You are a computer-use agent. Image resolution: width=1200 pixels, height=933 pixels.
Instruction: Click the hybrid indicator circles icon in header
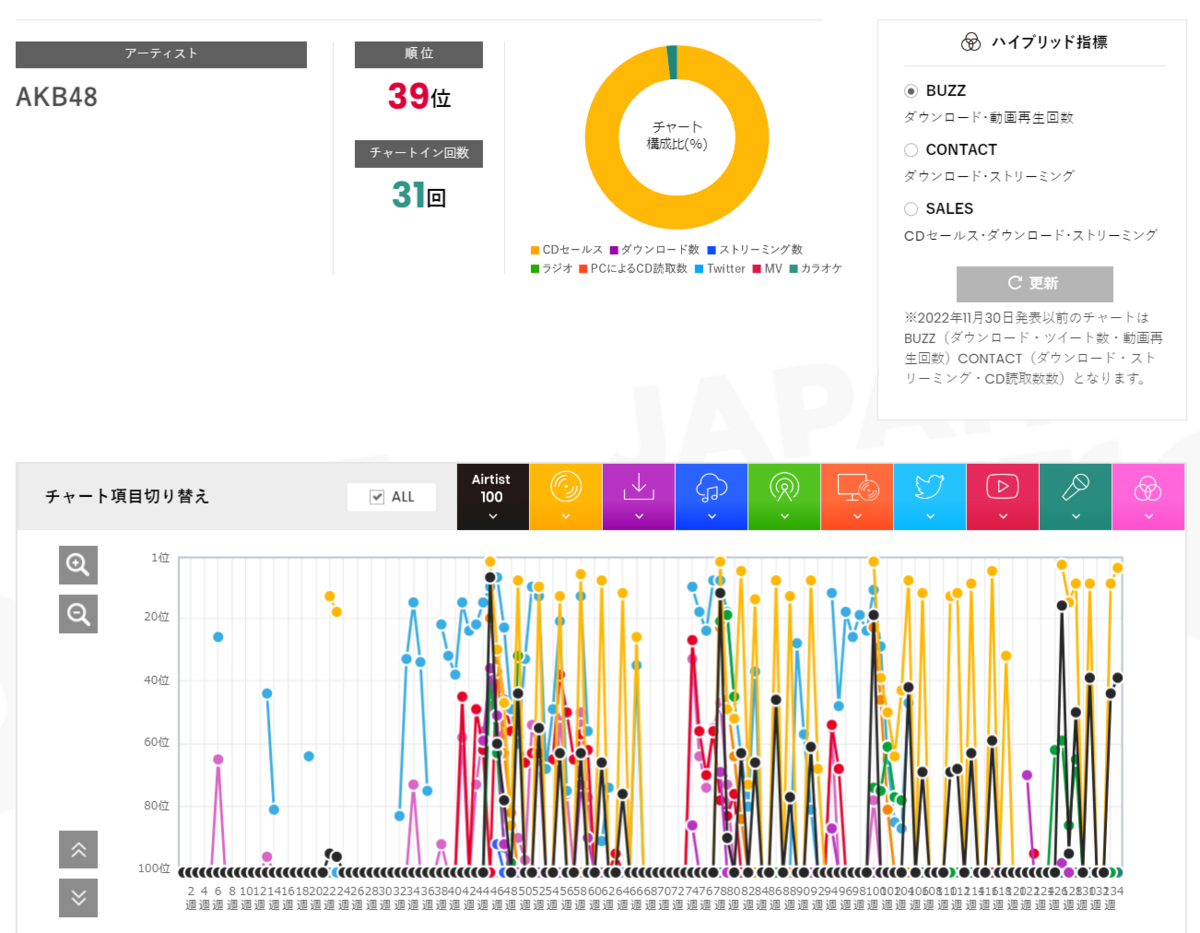click(x=971, y=42)
